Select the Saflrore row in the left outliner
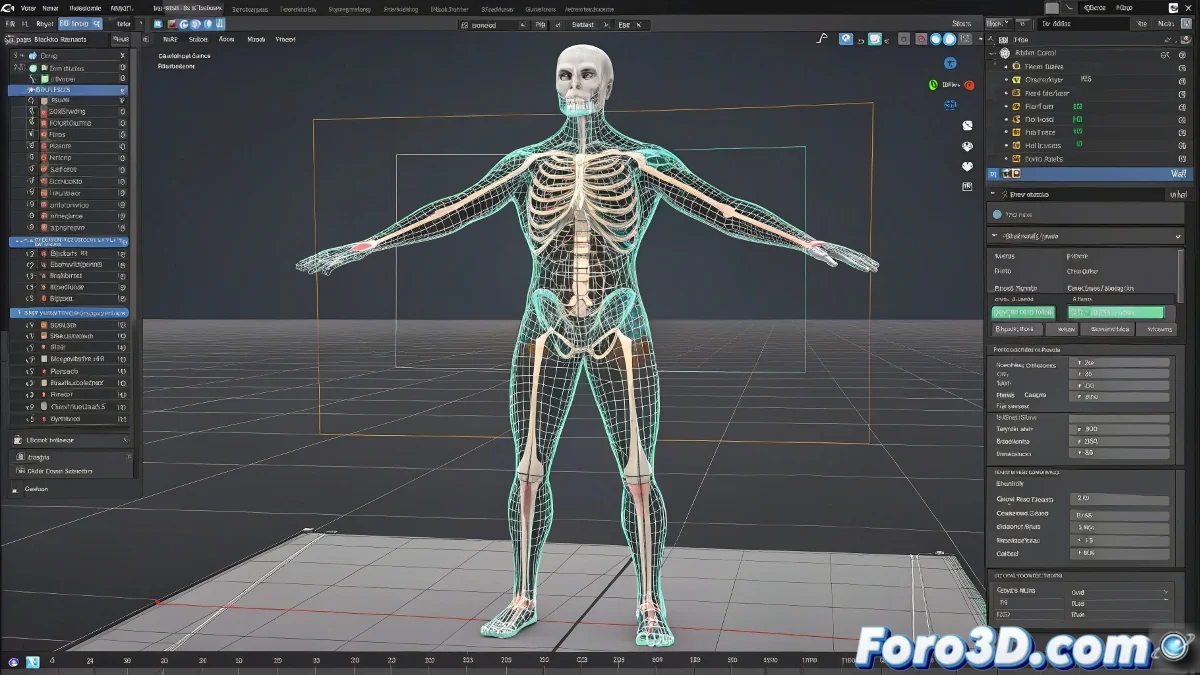 tap(70, 169)
